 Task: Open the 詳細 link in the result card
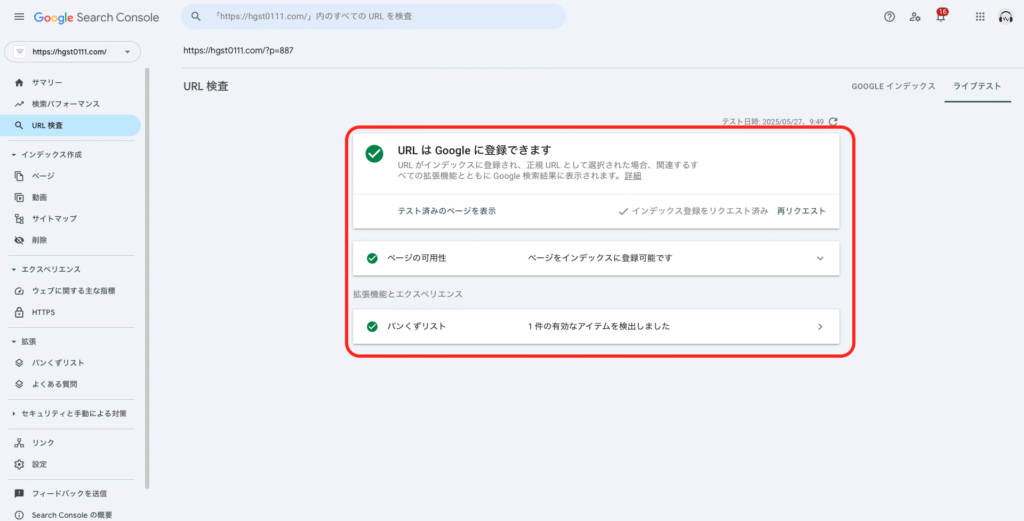point(632,176)
